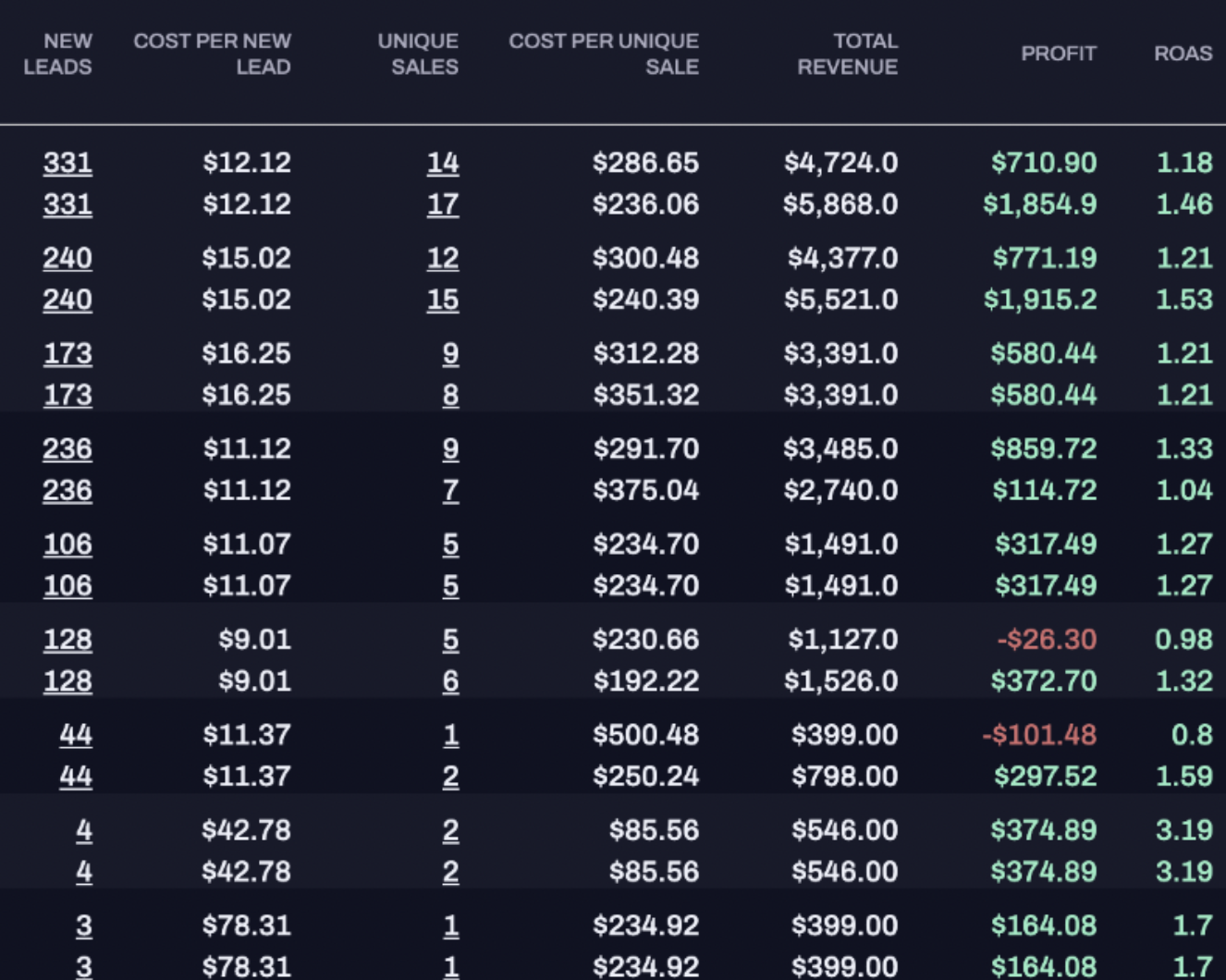Open 44 new leads link in -$101.48 profit row
The height and width of the screenshot is (980, 1226).
pyautogui.click(x=76, y=735)
